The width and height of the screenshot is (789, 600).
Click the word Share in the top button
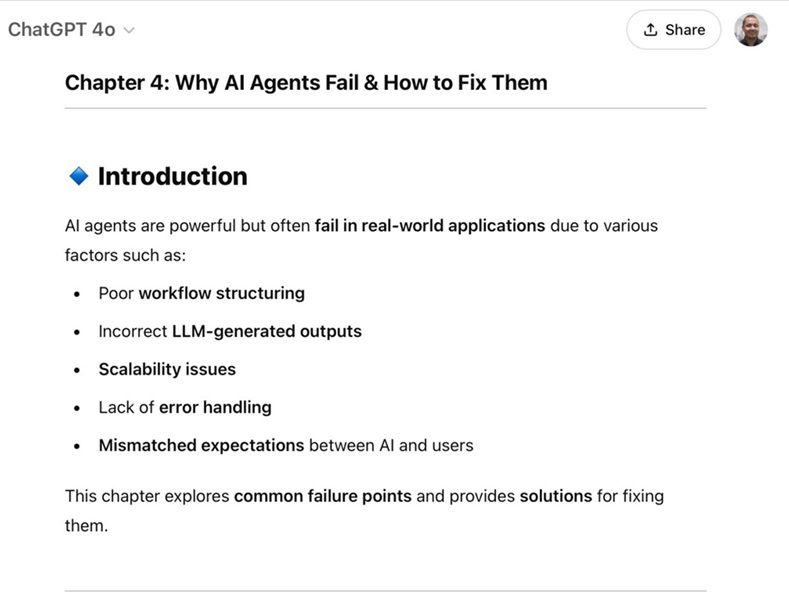click(685, 30)
